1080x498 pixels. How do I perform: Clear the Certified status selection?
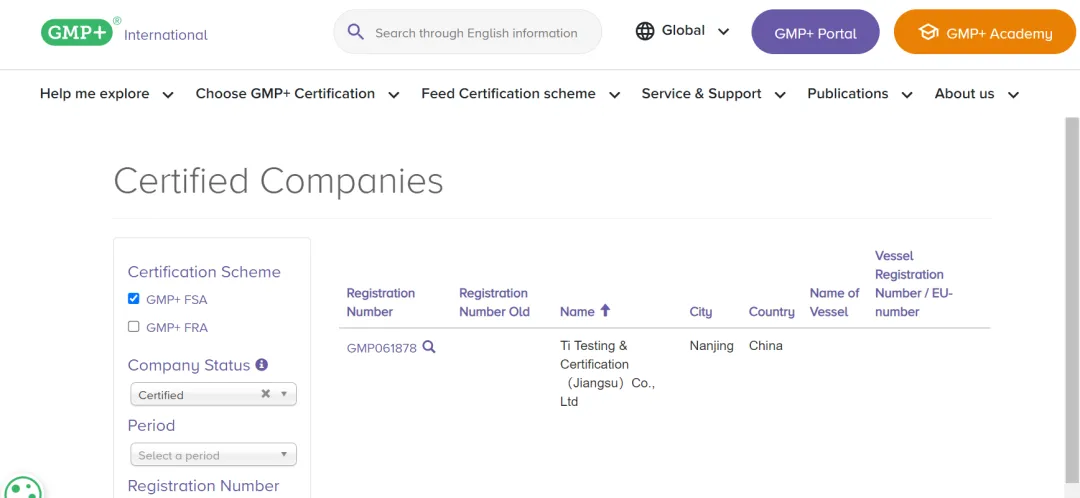coord(266,394)
